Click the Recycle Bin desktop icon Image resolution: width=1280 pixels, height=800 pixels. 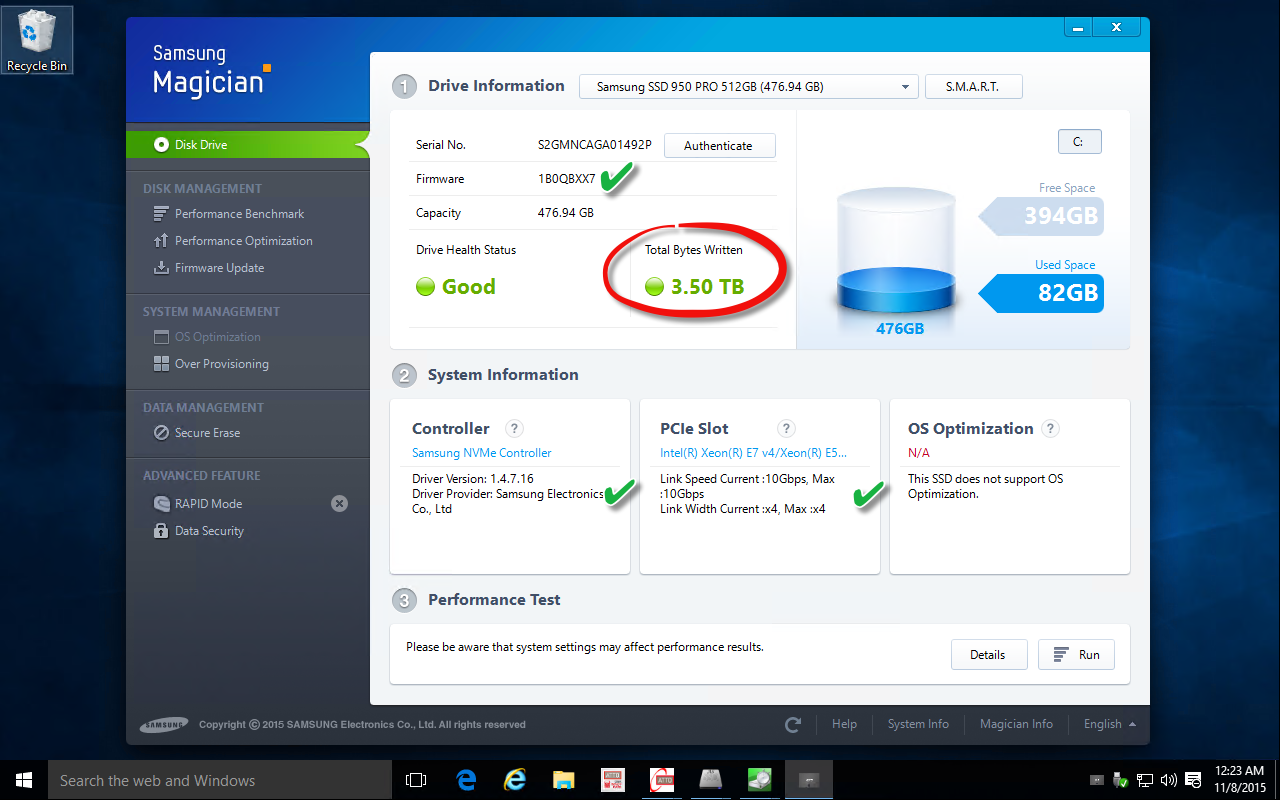tap(37, 39)
